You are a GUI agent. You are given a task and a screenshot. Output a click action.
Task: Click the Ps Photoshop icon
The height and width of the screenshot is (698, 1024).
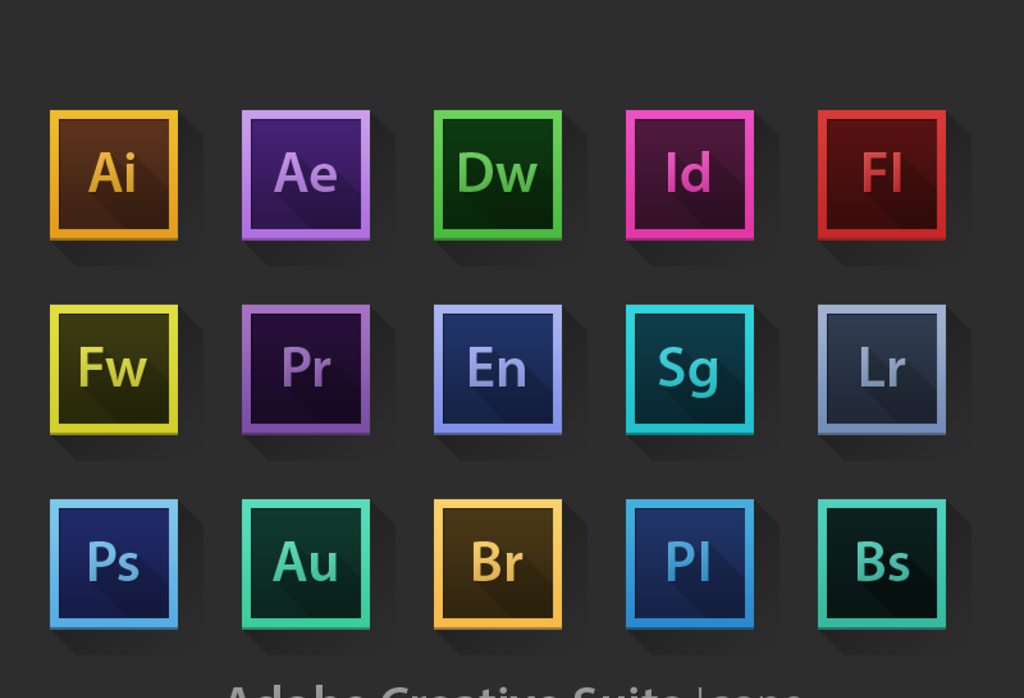point(114,564)
